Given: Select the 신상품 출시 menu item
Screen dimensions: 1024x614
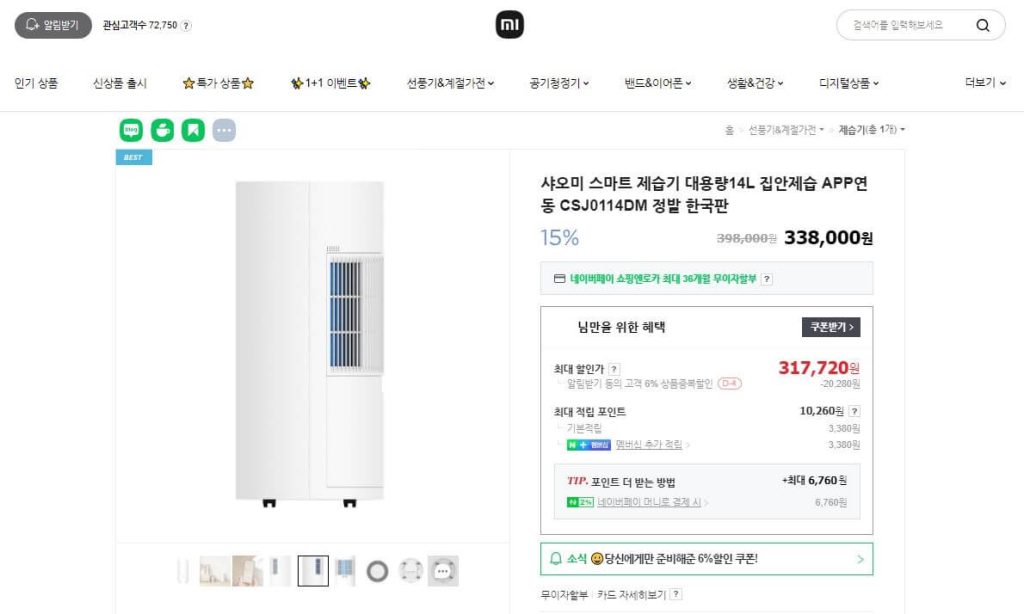Looking at the screenshot, I should tap(118, 83).
